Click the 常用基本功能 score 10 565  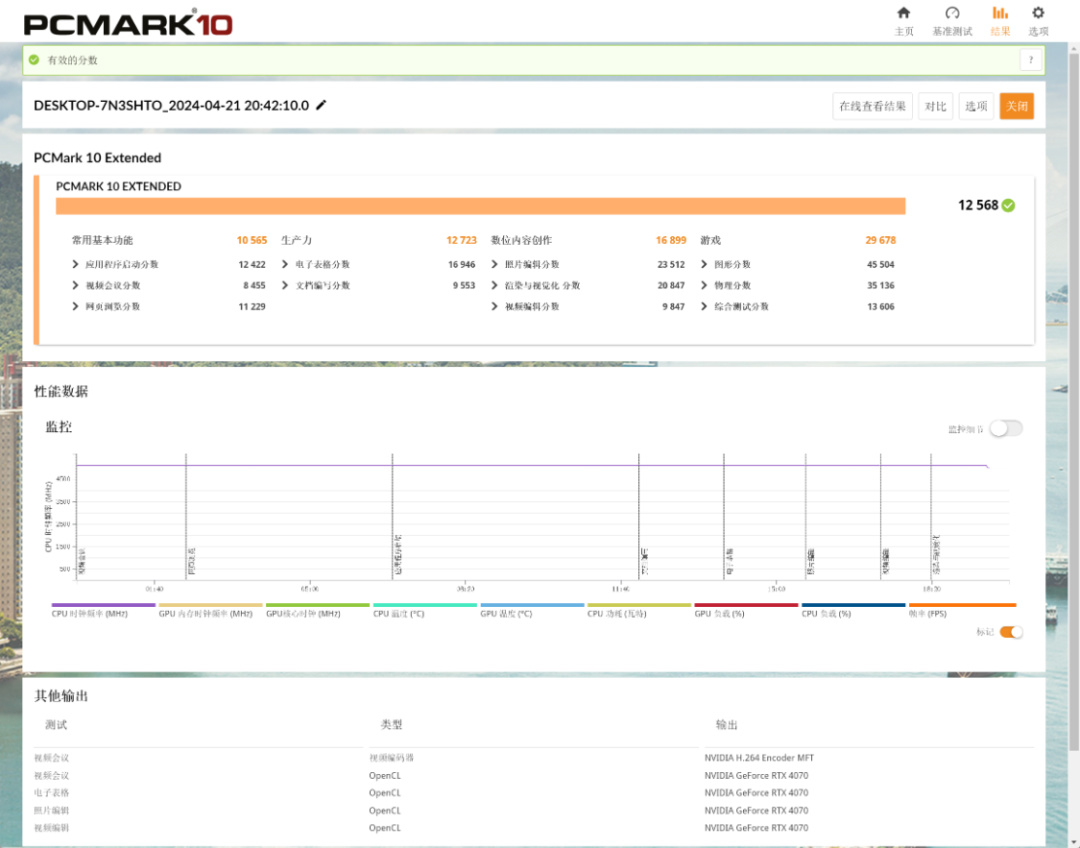pos(251,240)
